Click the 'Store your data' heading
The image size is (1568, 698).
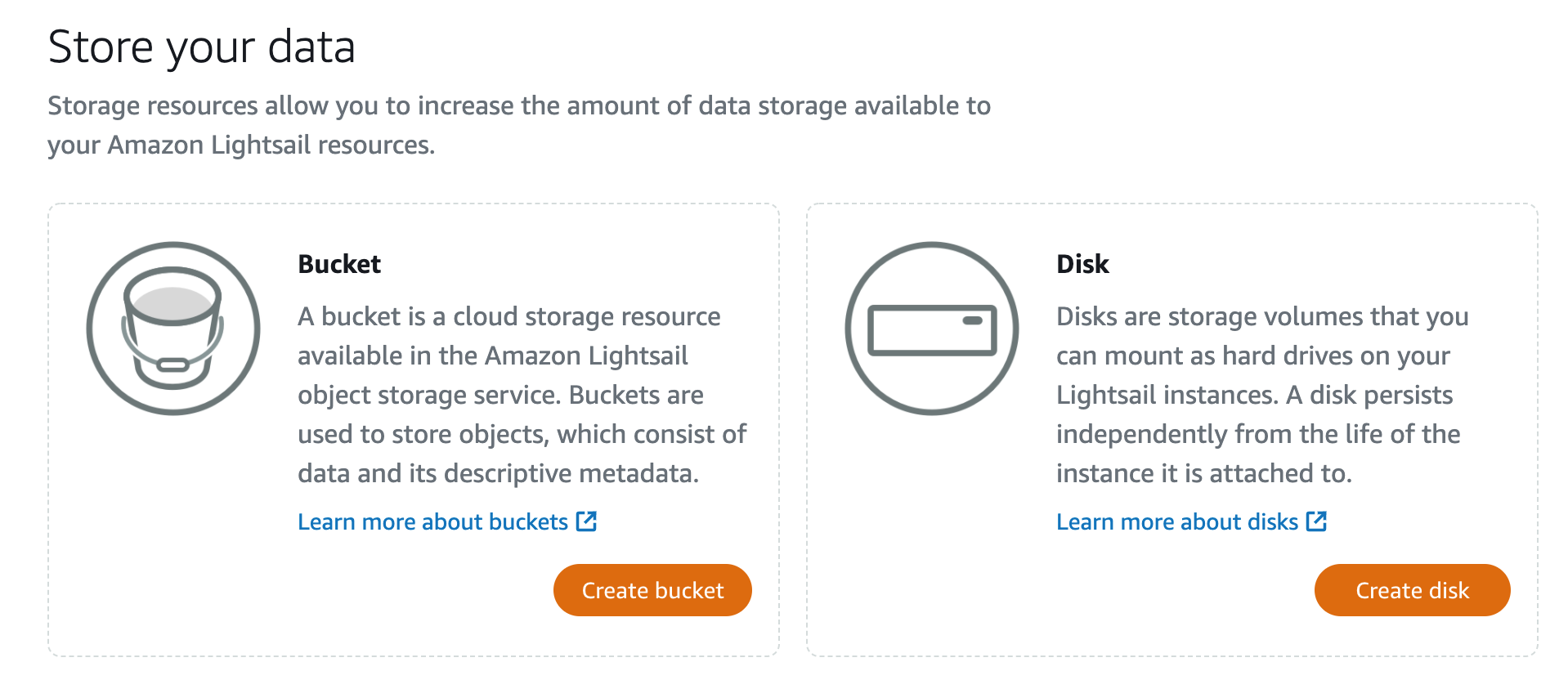coord(201,47)
